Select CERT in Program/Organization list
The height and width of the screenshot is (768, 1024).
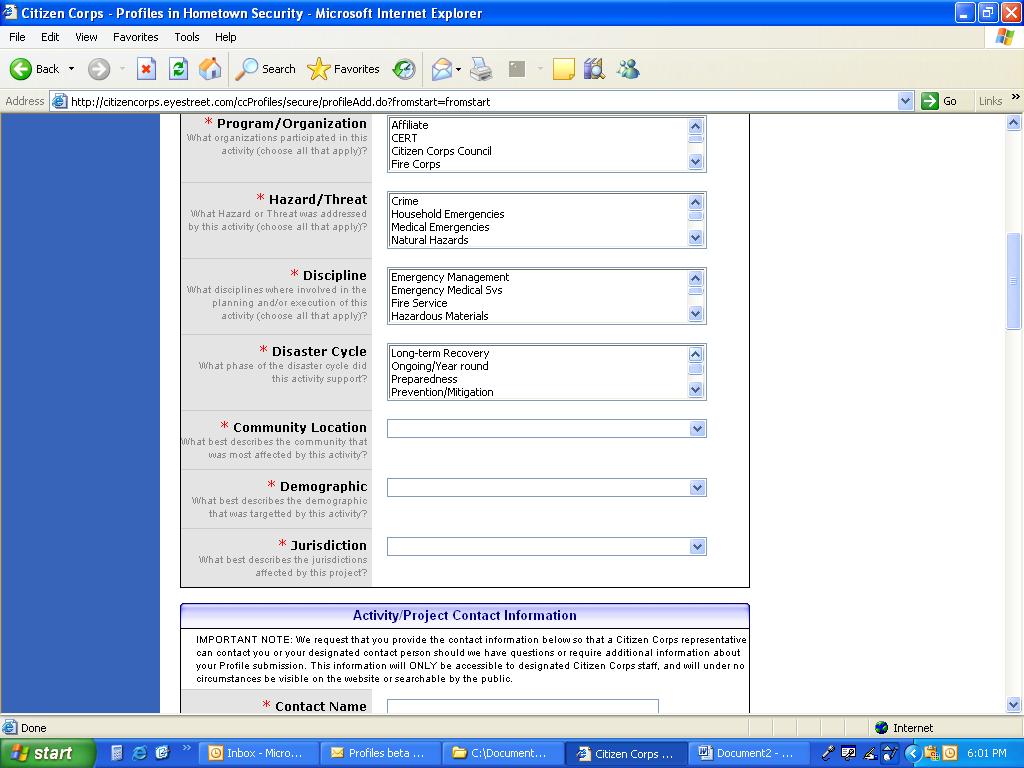click(x=405, y=138)
